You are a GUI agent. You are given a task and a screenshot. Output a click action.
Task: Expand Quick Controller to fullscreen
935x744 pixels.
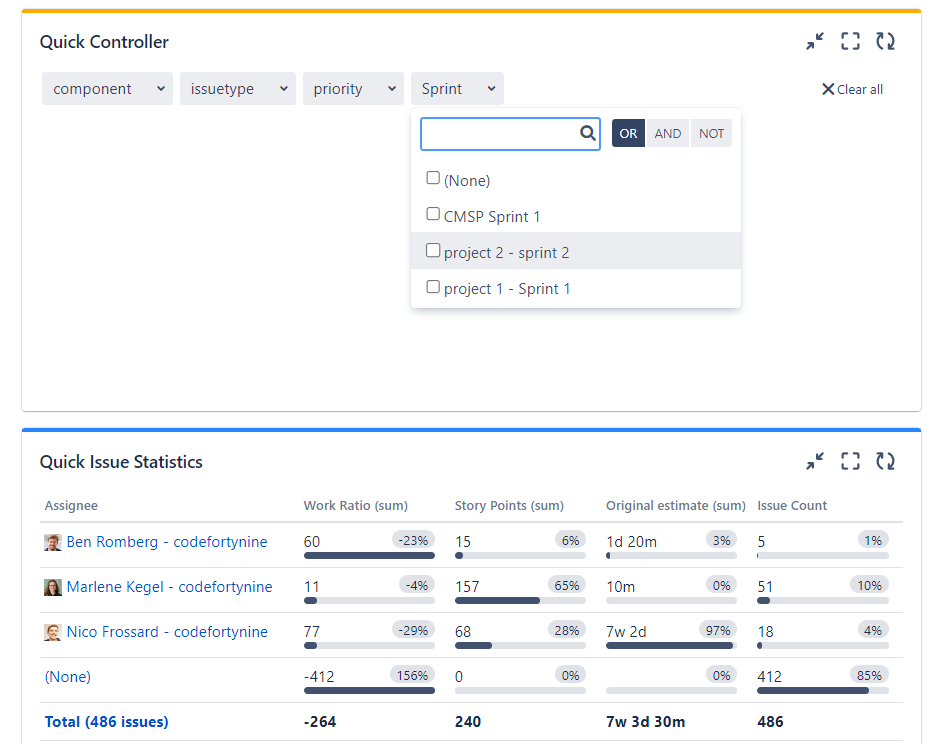(x=850, y=41)
